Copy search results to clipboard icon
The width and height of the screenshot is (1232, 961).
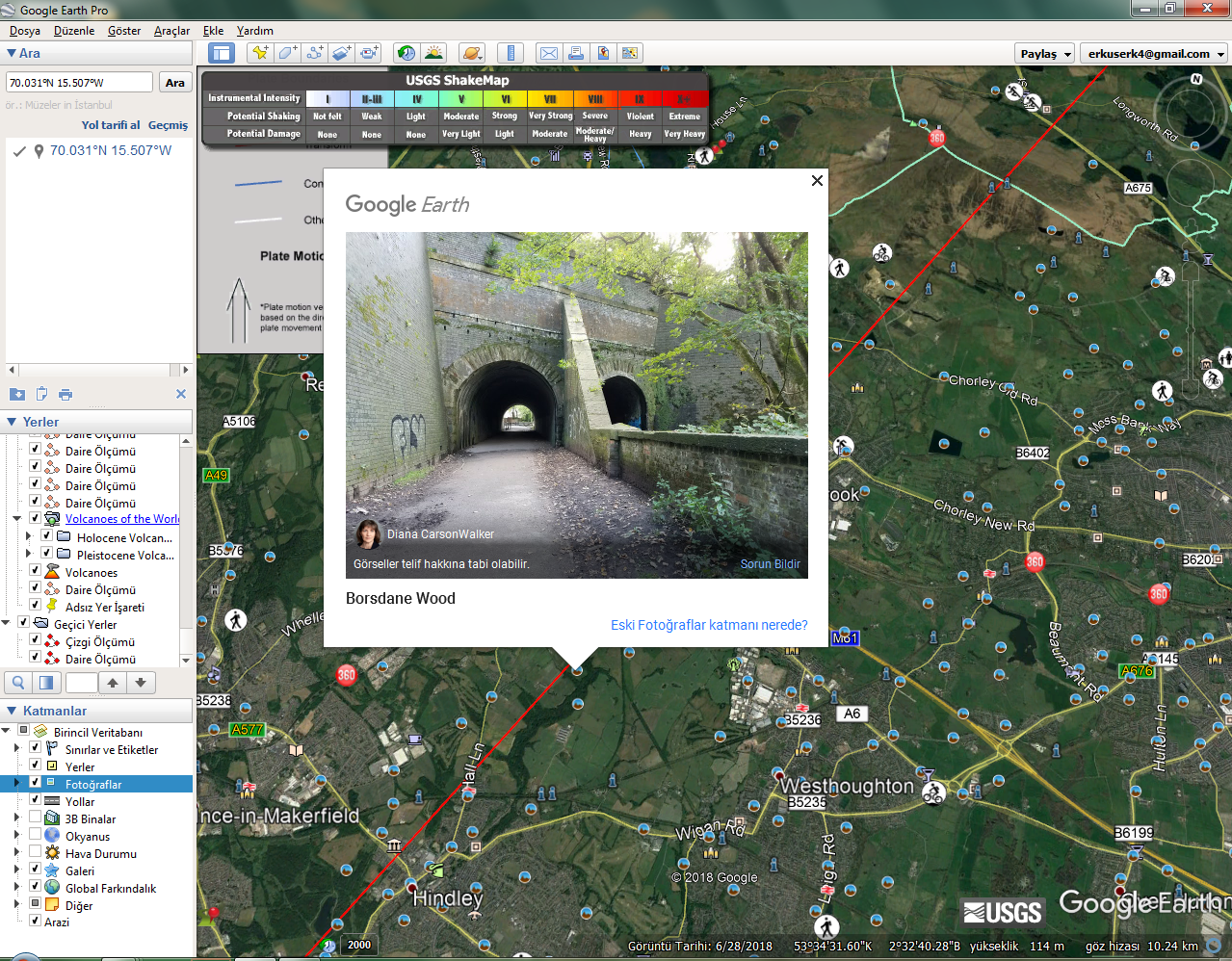[x=41, y=394]
